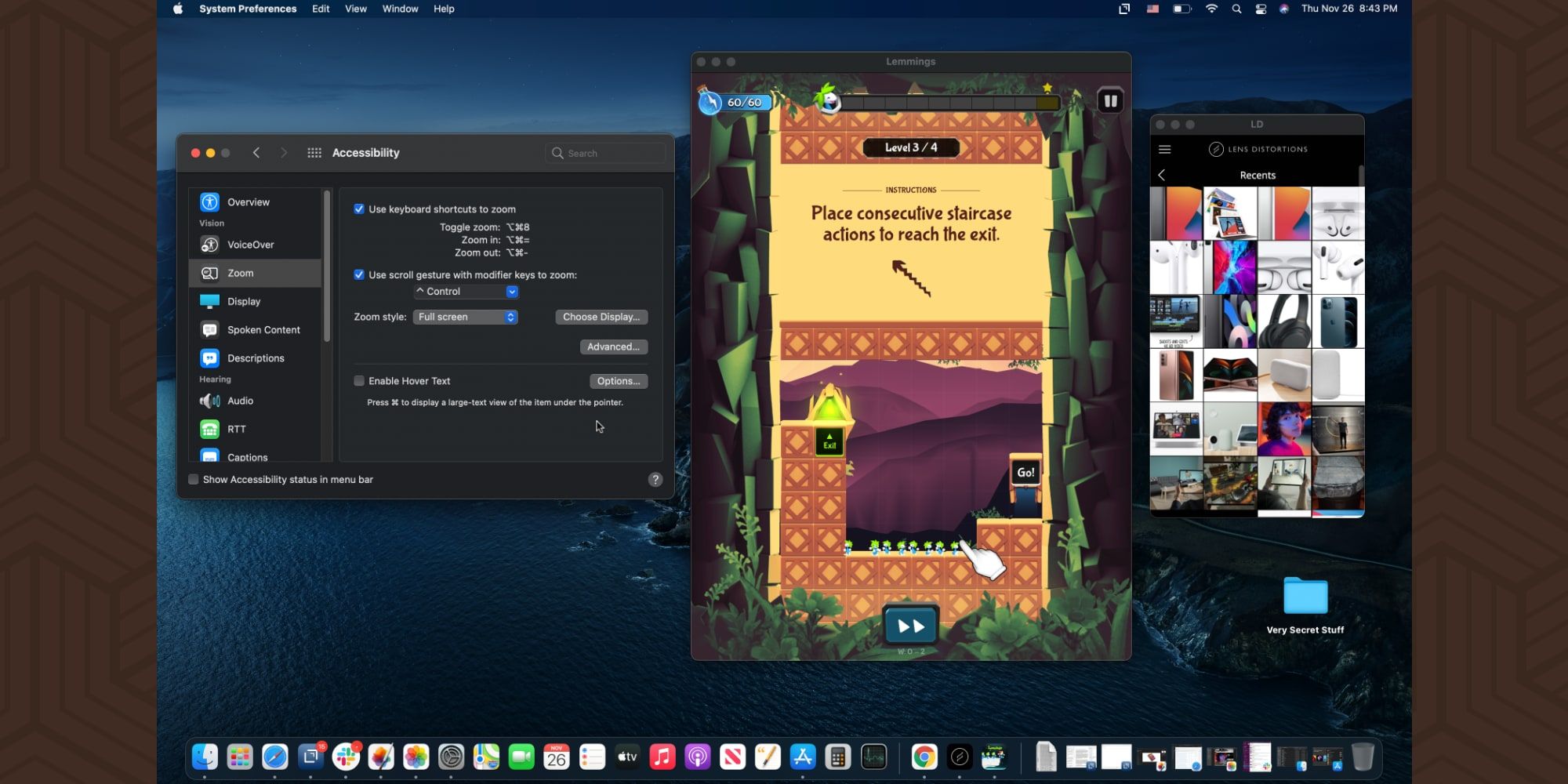Viewport: 1568px width, 784px height.
Task: Show all preferences grid icon
Action: [x=314, y=153]
